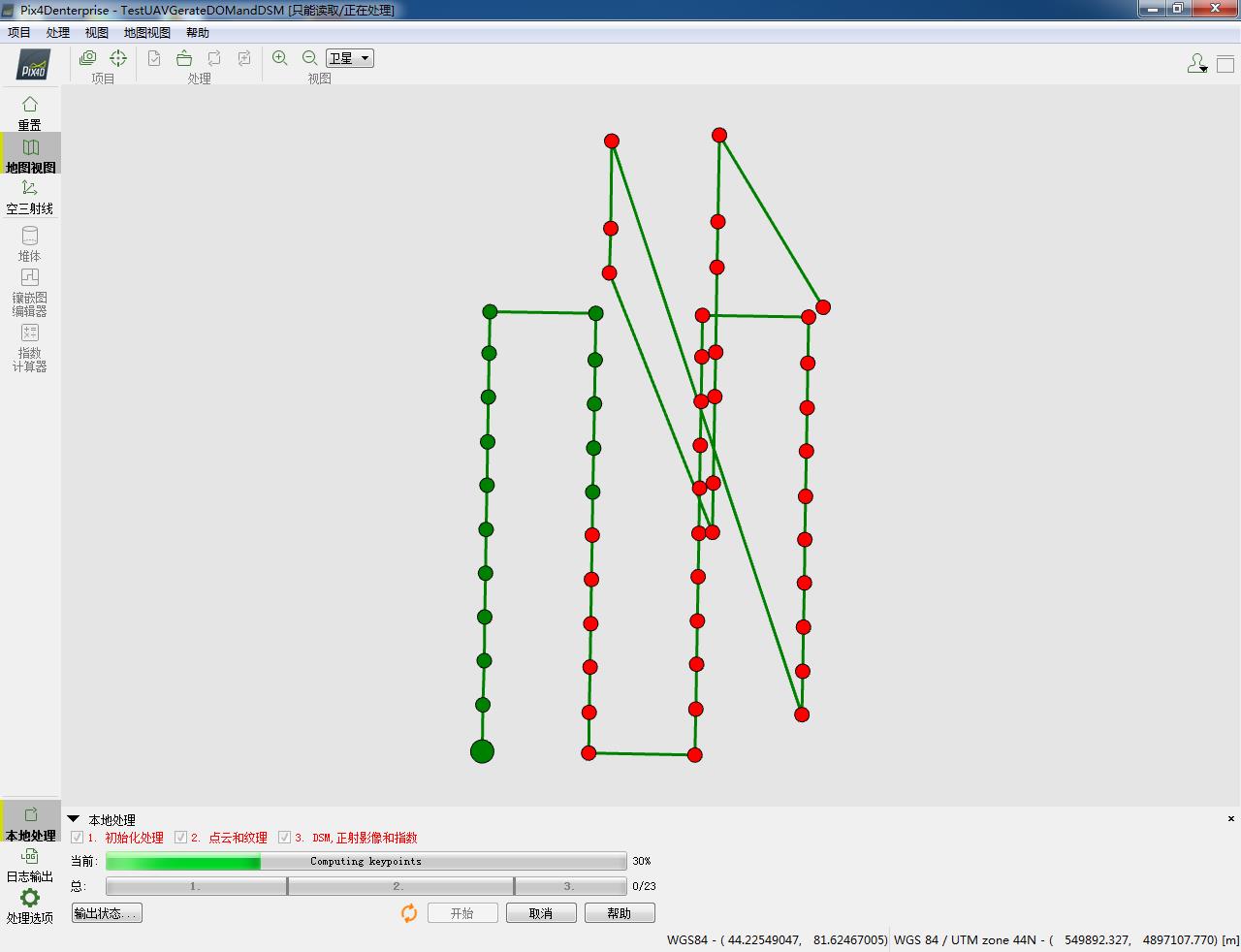Screen dimensions: 1241x952
Task: Click the window layout icon at top right
Action: [1225, 64]
